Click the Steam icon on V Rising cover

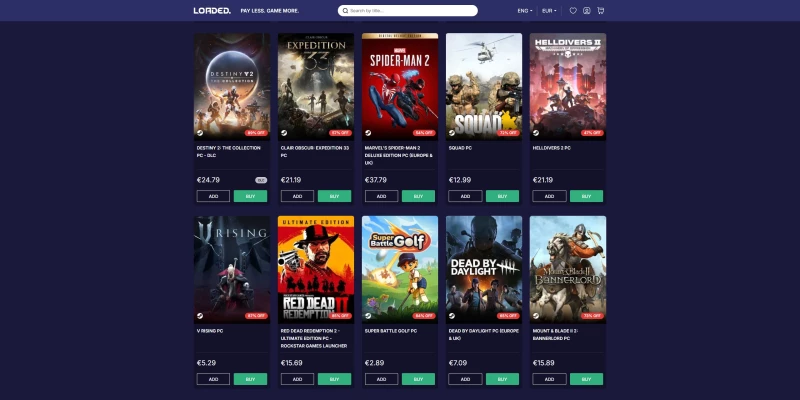[x=200, y=316]
